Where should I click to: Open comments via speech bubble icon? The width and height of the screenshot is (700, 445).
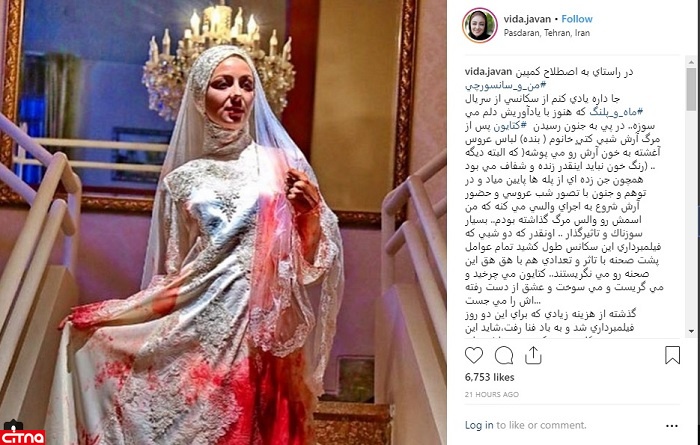tap(504, 355)
